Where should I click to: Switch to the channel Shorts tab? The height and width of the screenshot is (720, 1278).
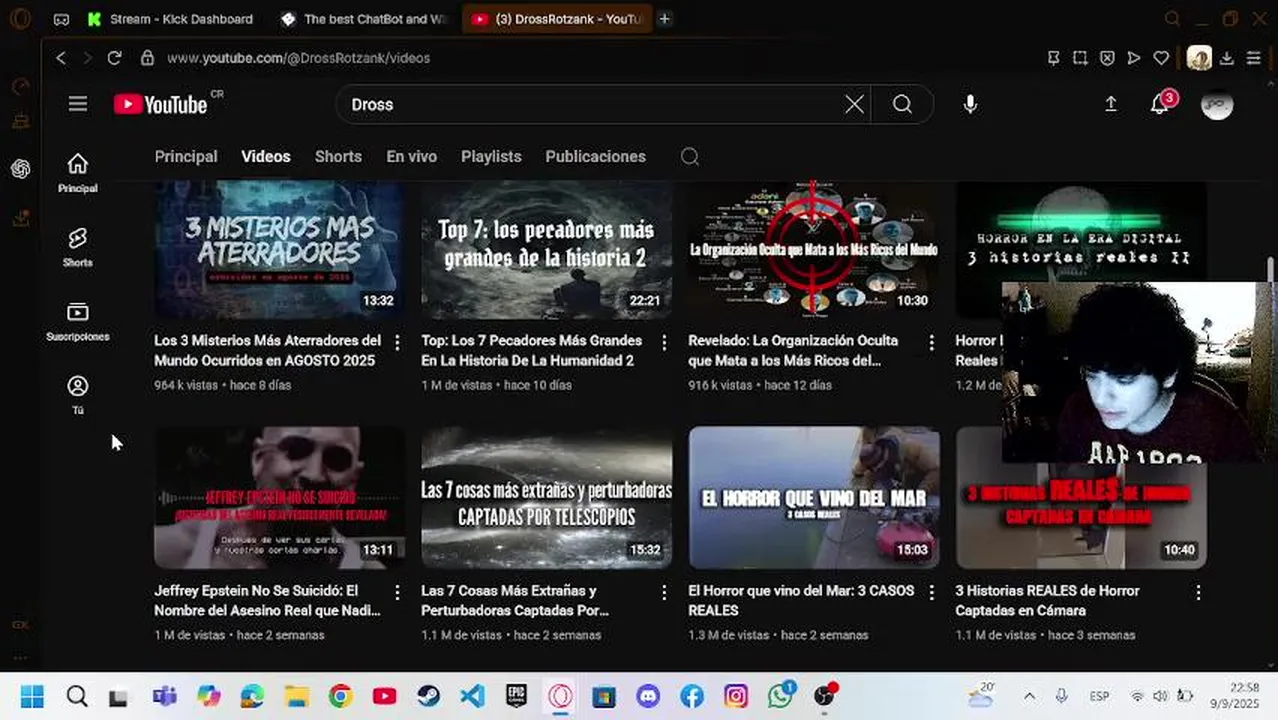338,156
